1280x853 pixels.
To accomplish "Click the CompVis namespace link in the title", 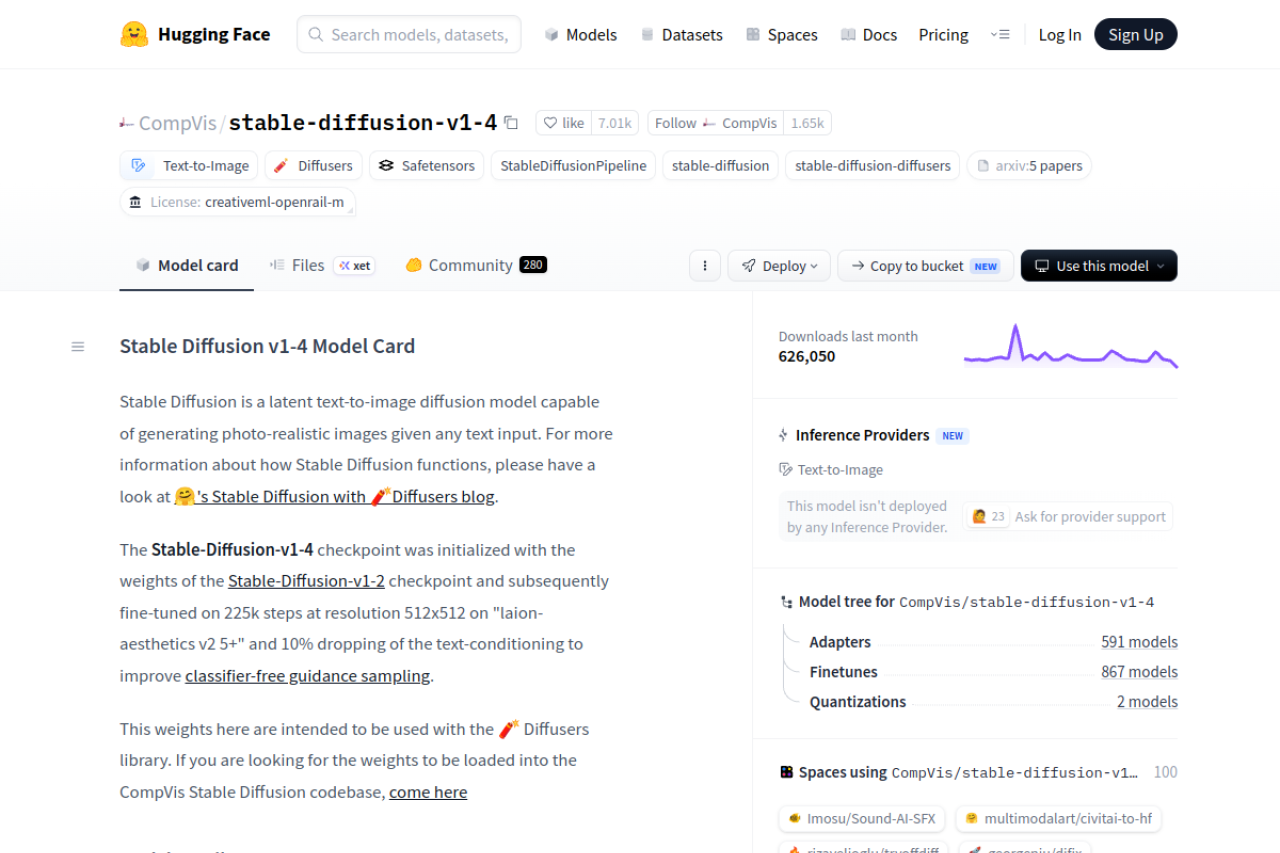I will coord(177,123).
